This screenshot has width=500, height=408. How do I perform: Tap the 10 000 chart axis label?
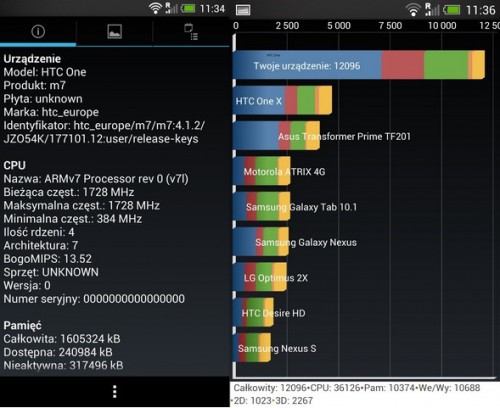442,26
